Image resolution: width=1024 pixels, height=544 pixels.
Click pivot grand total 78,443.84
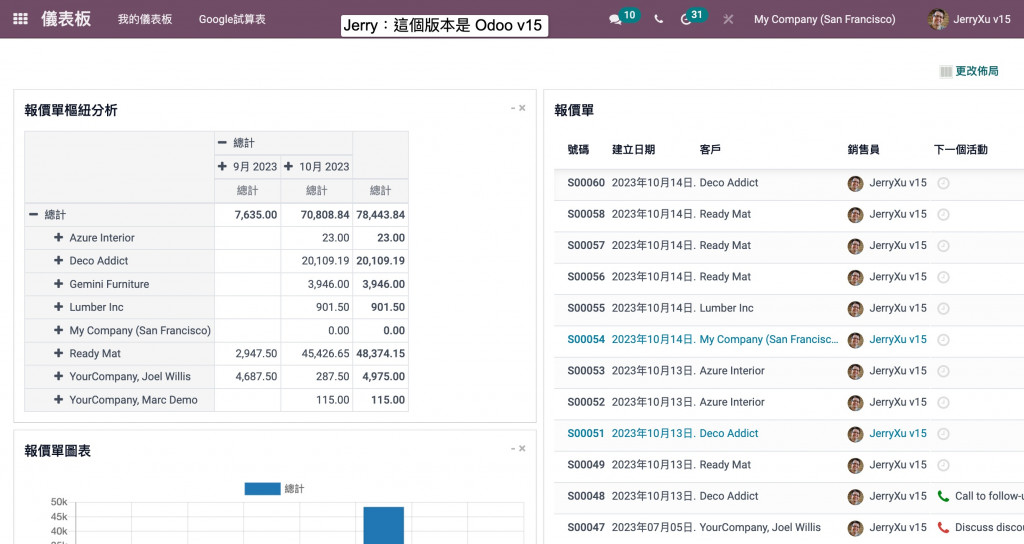[380, 215]
